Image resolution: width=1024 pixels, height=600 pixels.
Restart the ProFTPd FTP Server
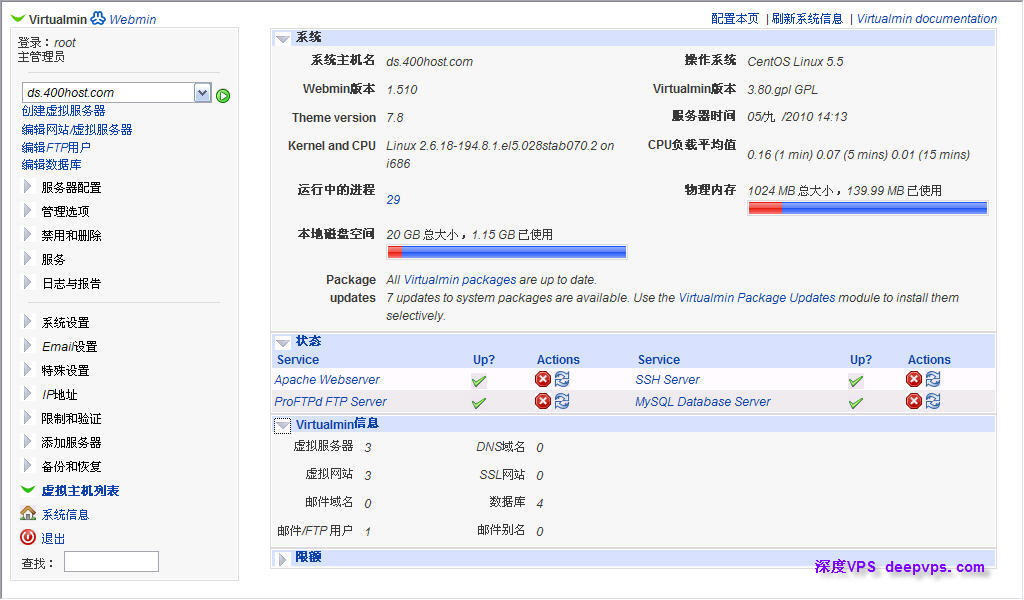tap(562, 401)
